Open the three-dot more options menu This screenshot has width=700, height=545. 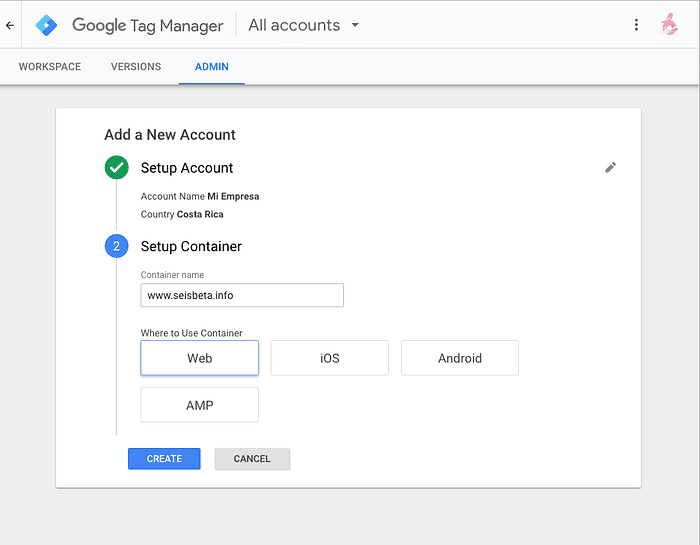pyautogui.click(x=636, y=25)
